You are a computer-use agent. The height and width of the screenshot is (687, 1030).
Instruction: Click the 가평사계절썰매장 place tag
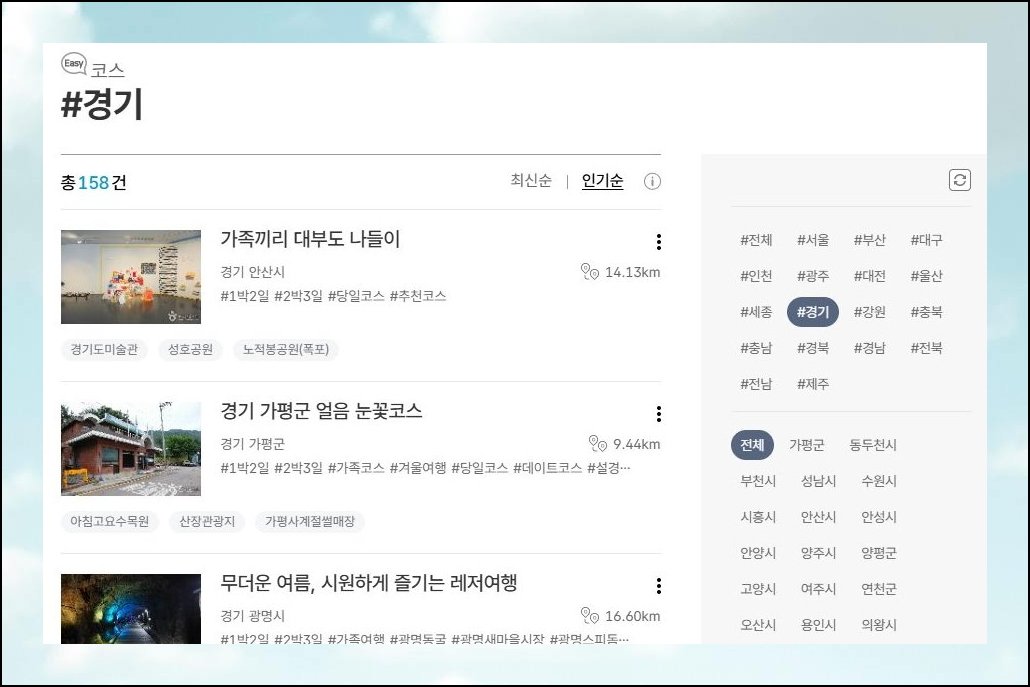point(310,521)
